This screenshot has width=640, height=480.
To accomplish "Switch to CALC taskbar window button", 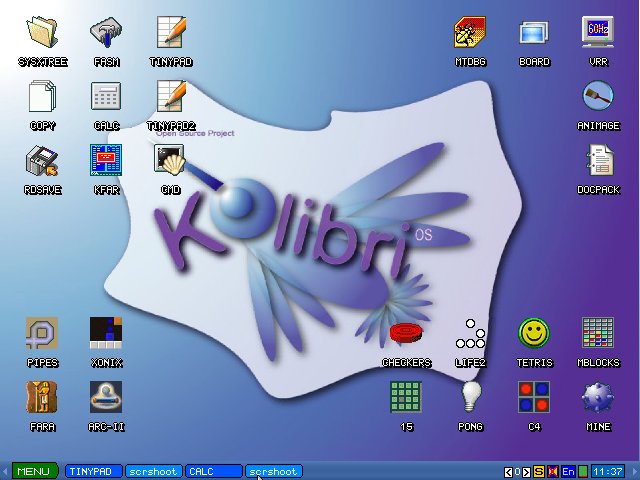I will 214,471.
